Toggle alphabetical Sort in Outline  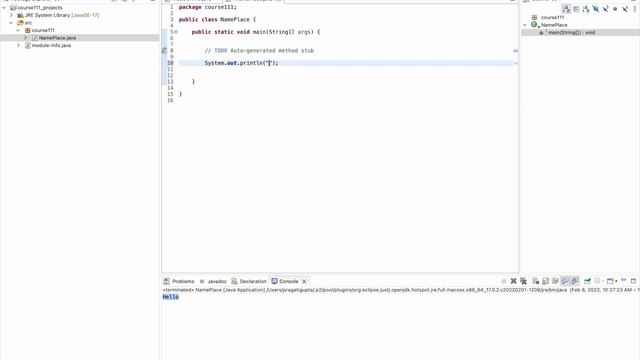[x=586, y=9]
